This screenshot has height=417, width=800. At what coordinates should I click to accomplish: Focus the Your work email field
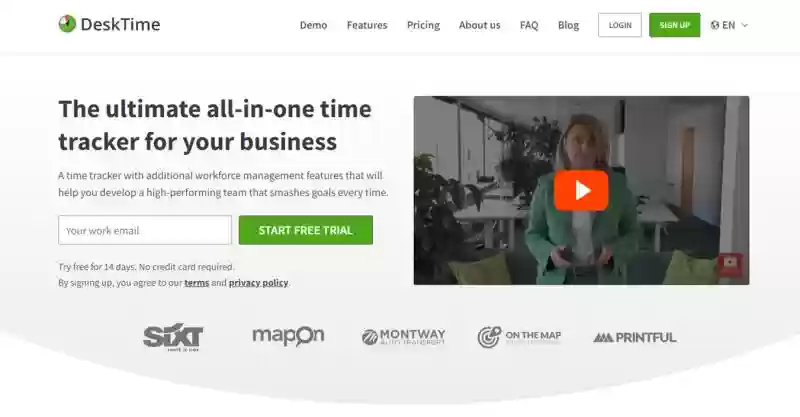145,230
